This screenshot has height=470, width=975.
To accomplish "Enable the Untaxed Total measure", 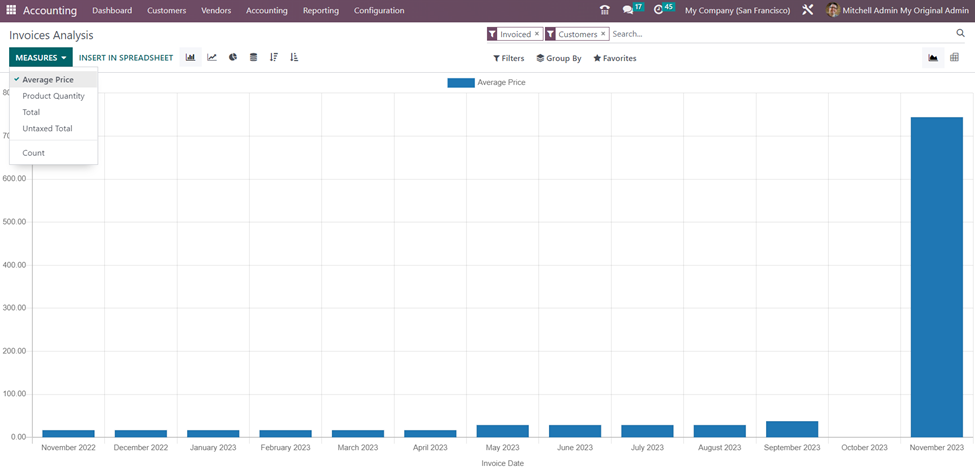I will (47, 129).
